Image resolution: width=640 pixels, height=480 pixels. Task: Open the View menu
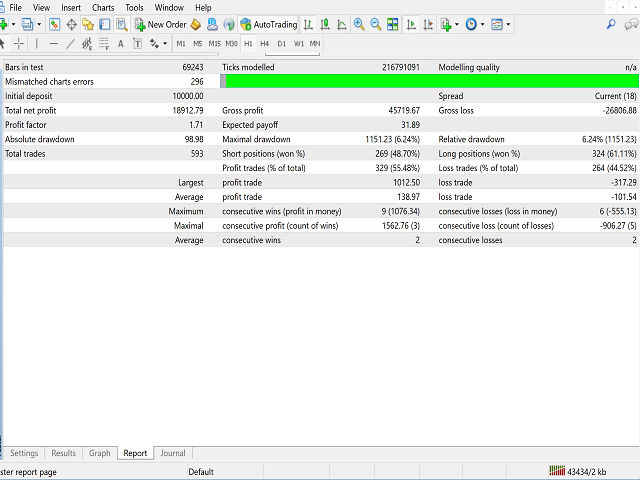(x=41, y=7)
